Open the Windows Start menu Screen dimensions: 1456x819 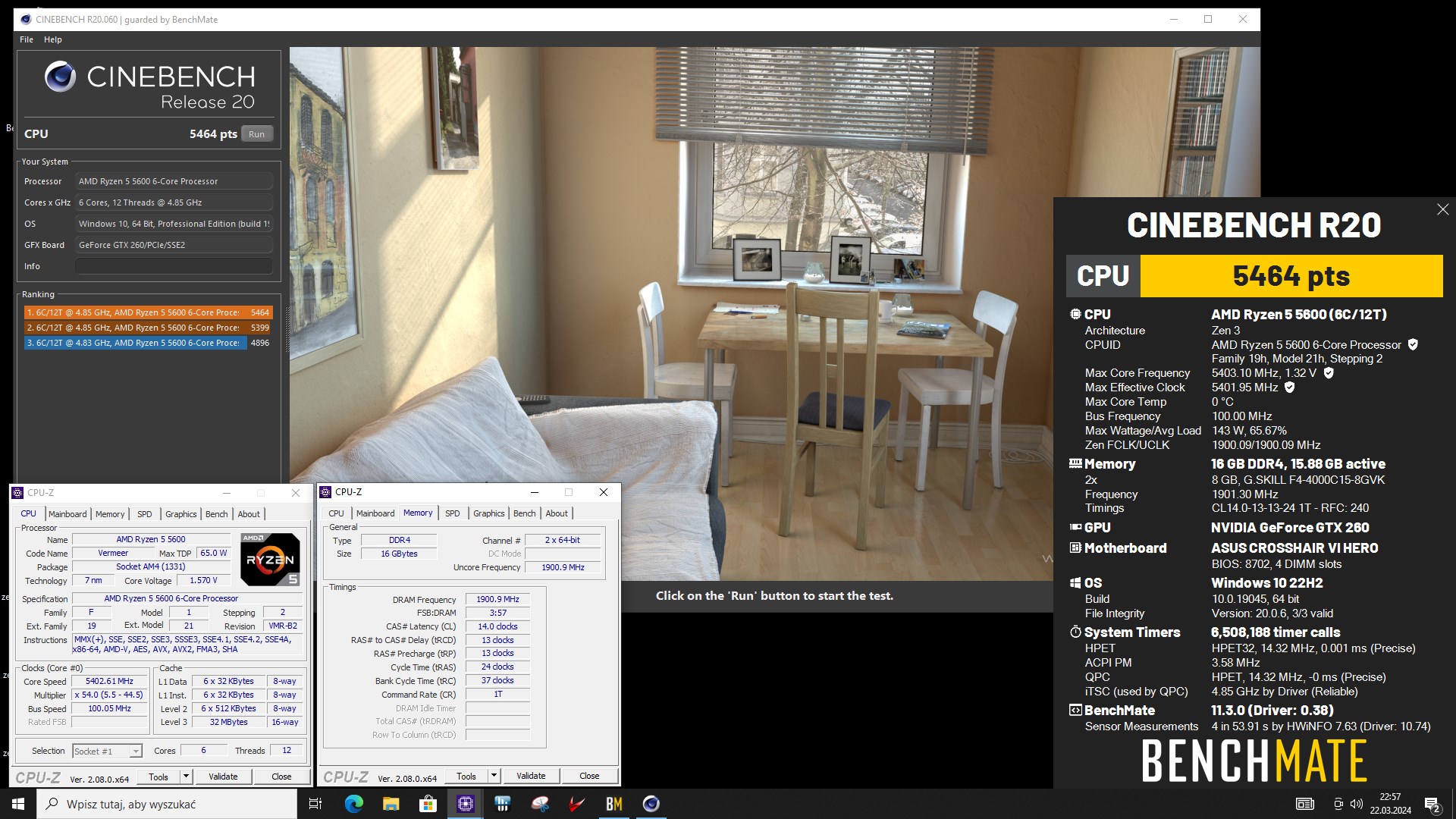click(18, 804)
